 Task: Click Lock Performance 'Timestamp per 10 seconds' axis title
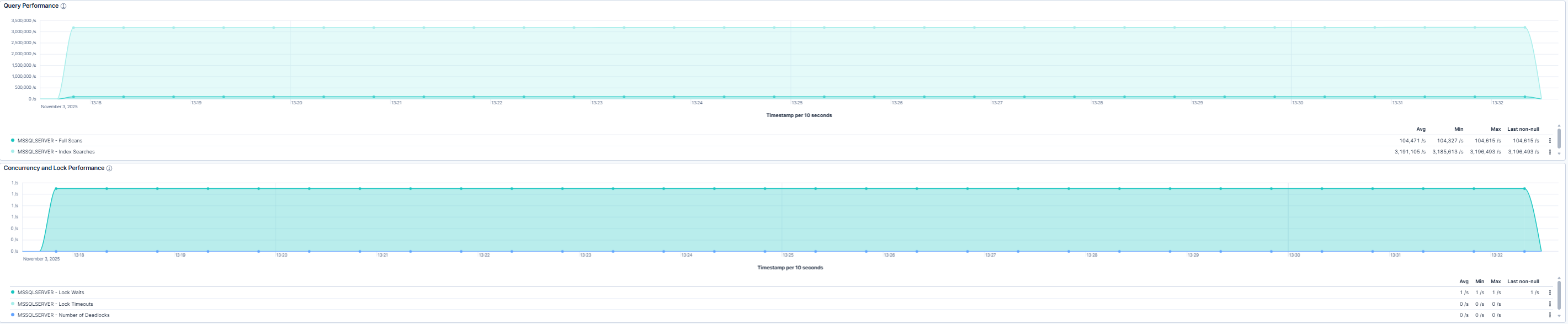(790, 267)
